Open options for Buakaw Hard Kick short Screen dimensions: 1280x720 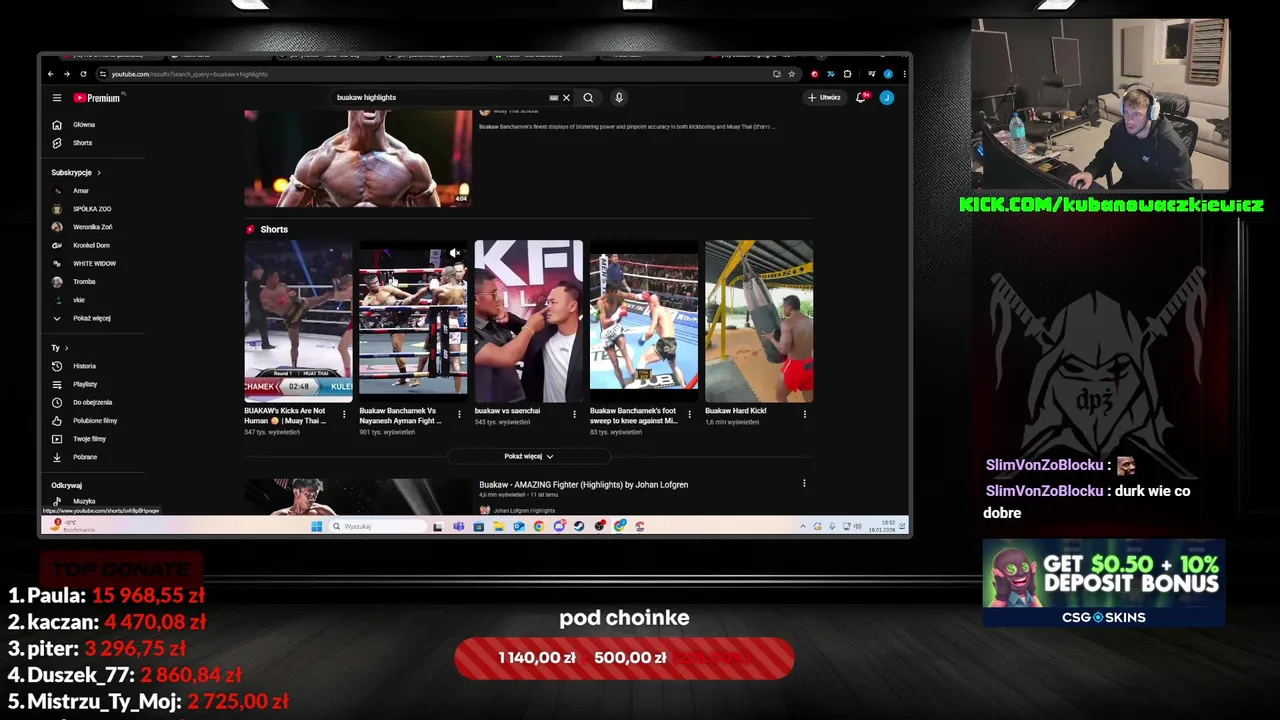(x=804, y=414)
